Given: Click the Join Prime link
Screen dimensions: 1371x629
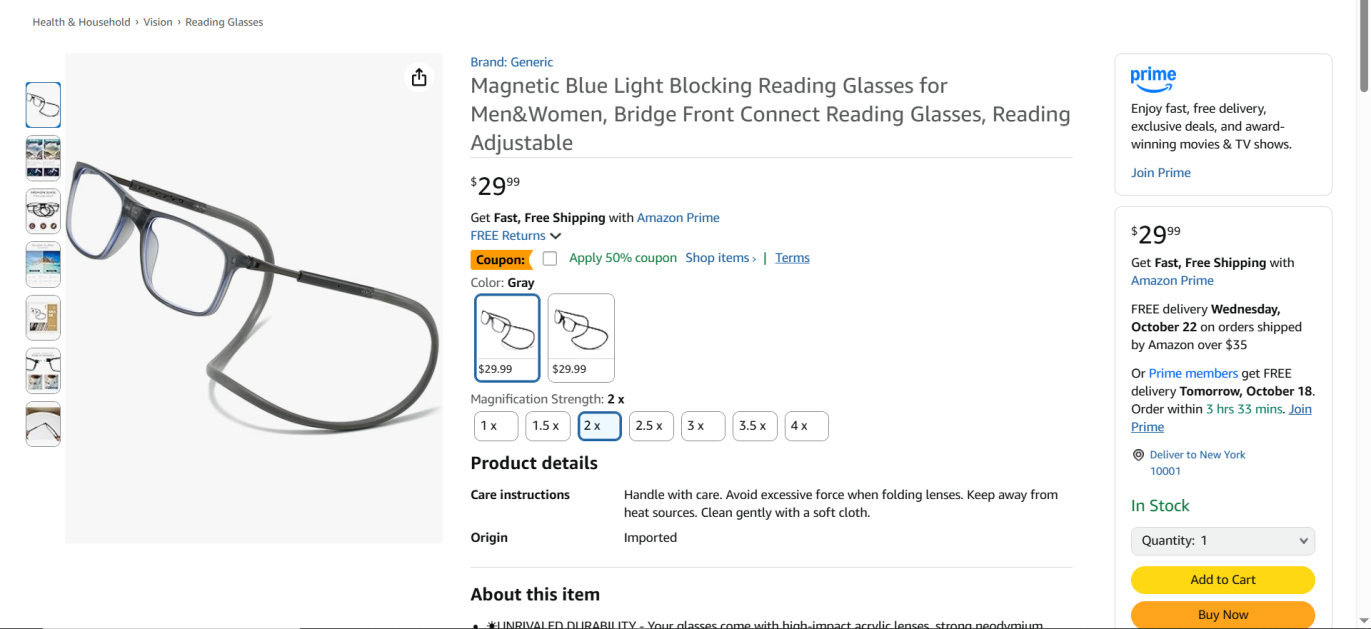Looking at the screenshot, I should [x=1160, y=173].
